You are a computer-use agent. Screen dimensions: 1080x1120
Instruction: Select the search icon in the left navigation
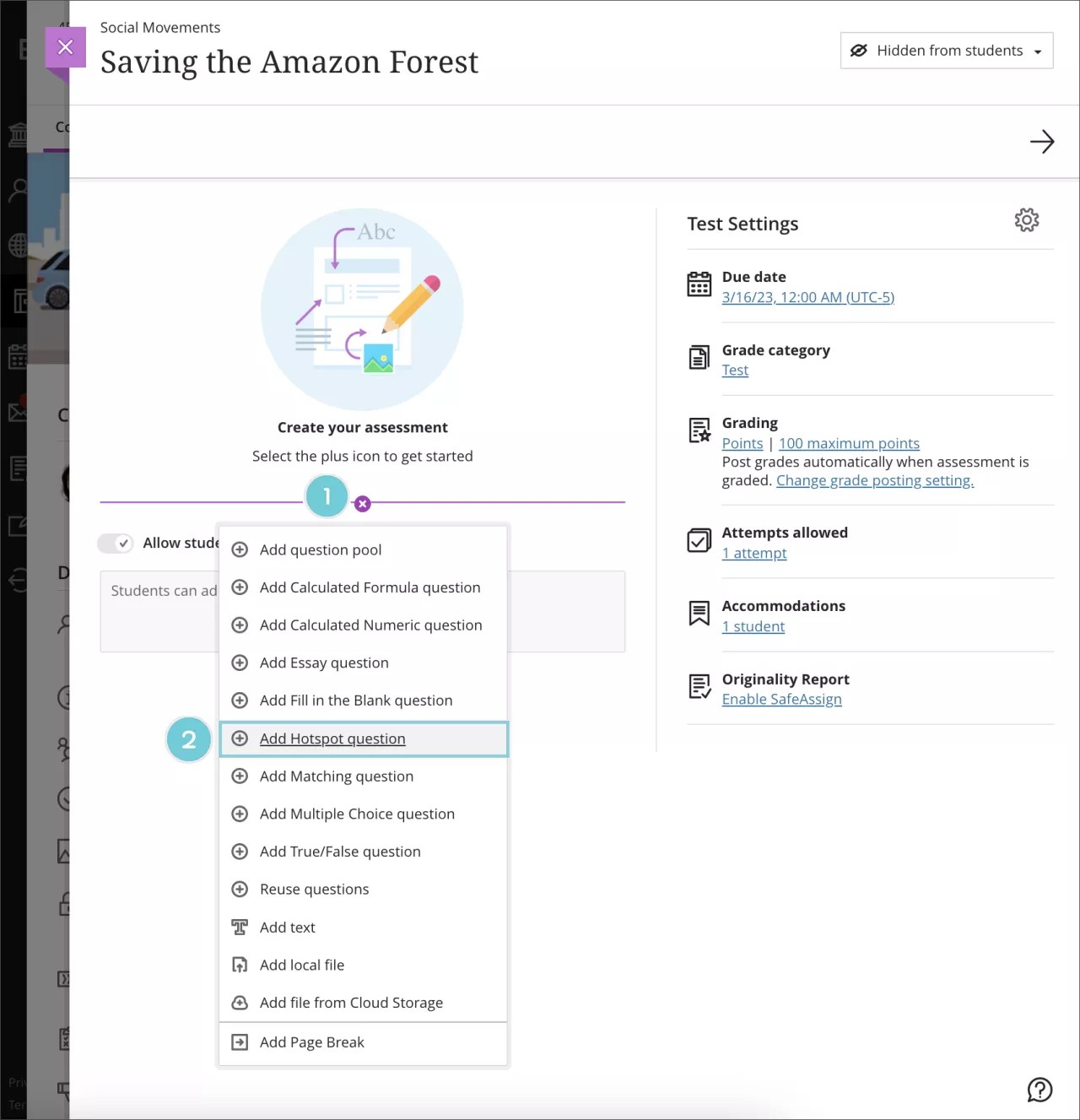click(17, 191)
